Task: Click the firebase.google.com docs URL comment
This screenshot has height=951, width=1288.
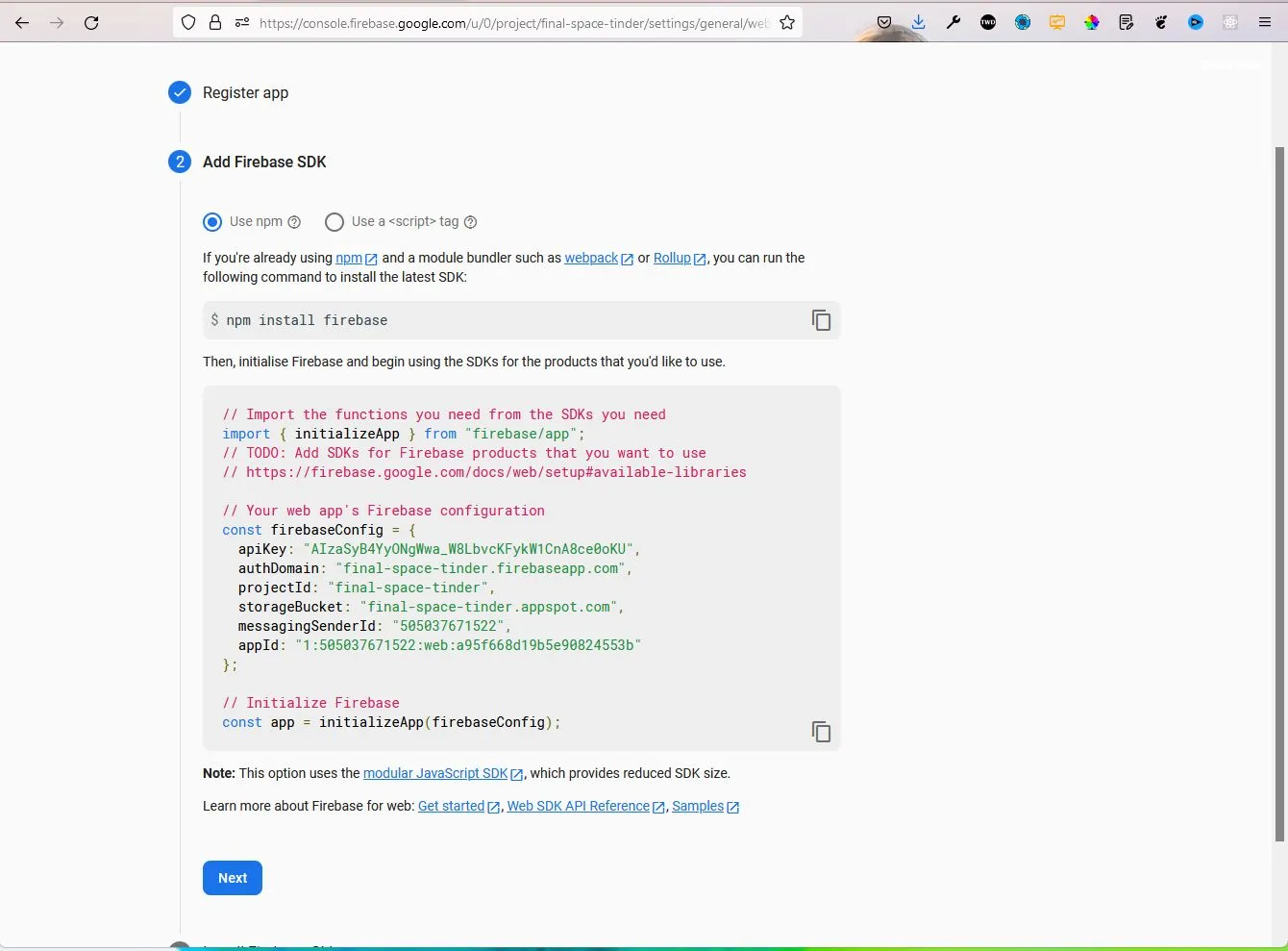Action: [x=484, y=472]
